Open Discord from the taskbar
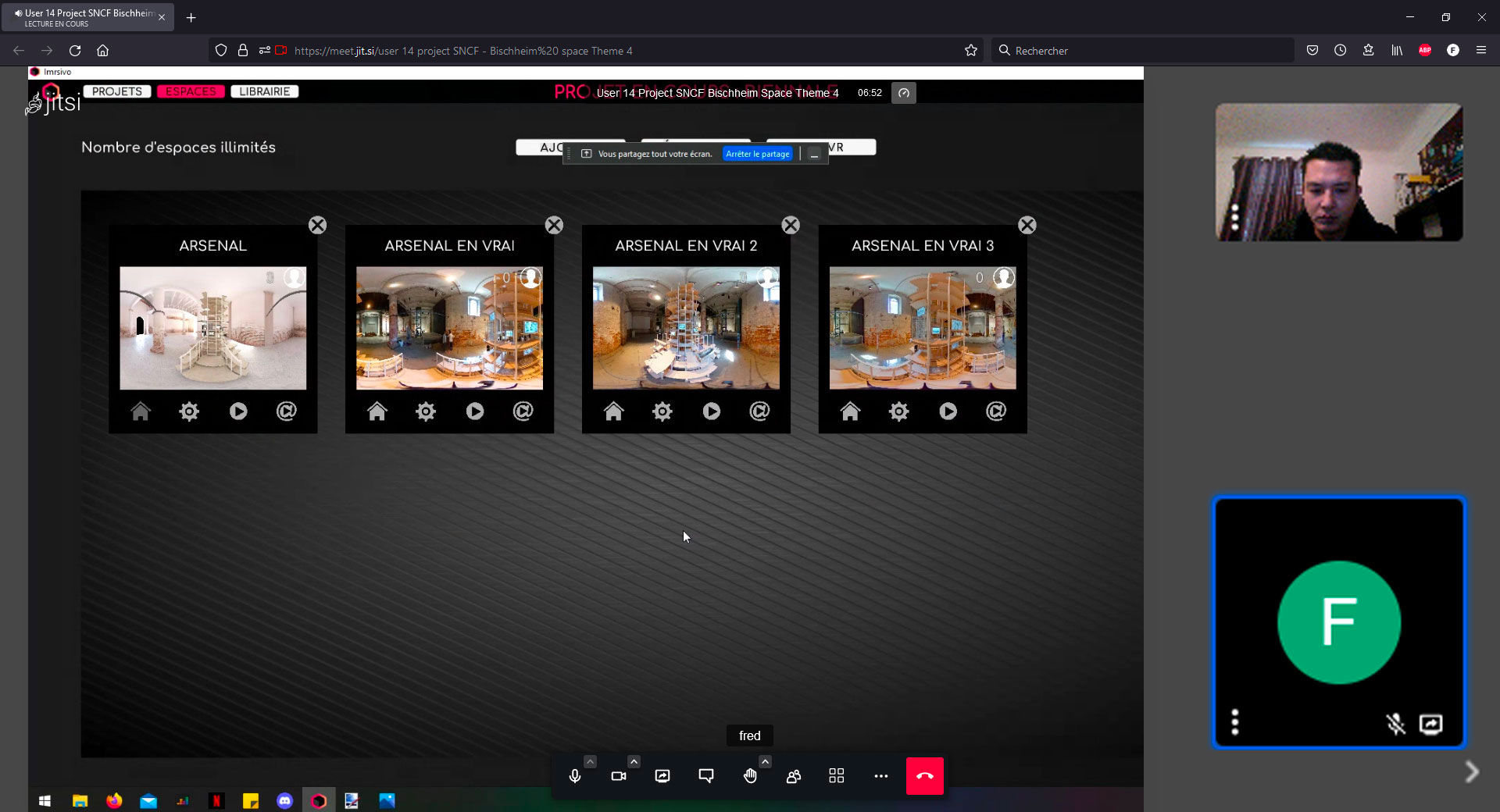Screen dimensions: 1500x812 point(284,800)
